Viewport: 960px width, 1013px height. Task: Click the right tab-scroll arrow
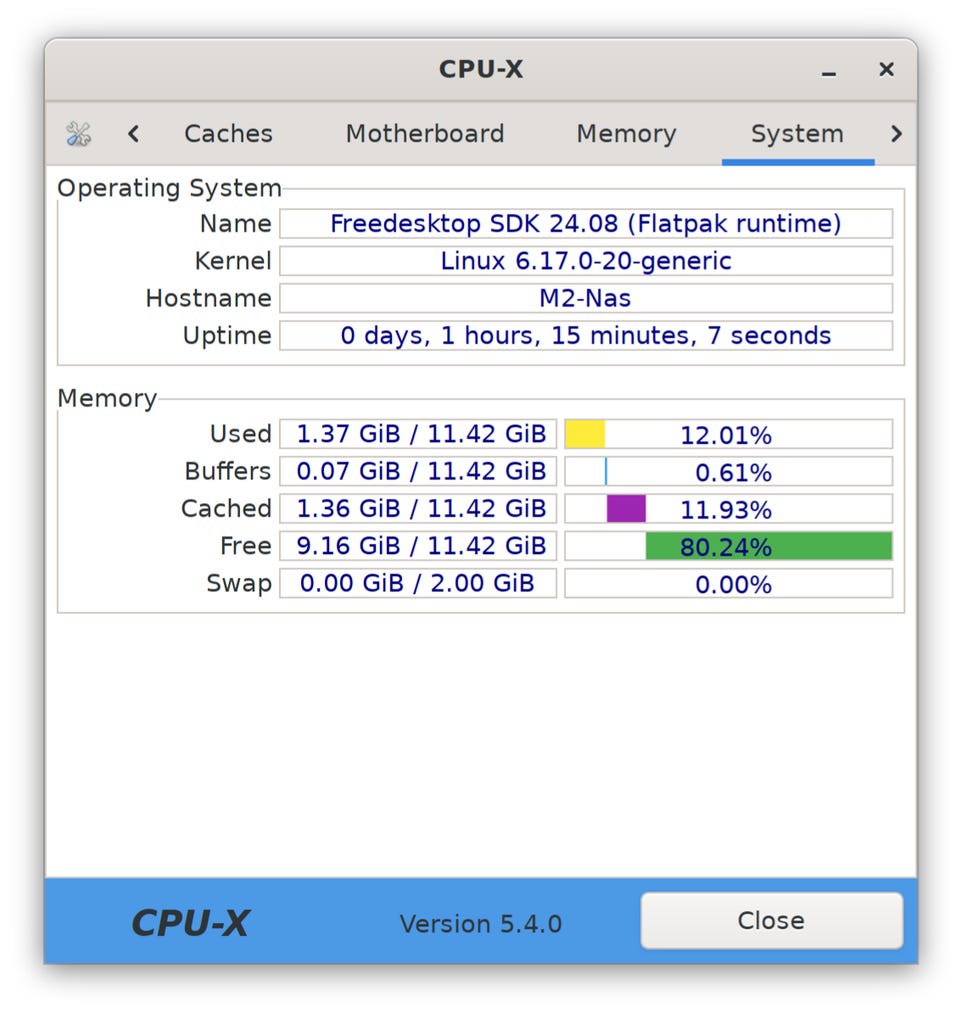point(895,134)
